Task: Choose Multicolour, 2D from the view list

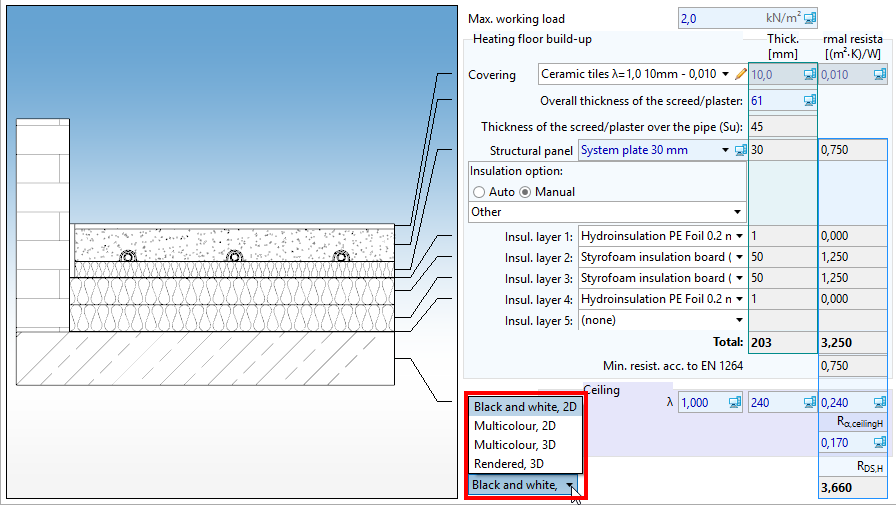Action: pos(515,426)
